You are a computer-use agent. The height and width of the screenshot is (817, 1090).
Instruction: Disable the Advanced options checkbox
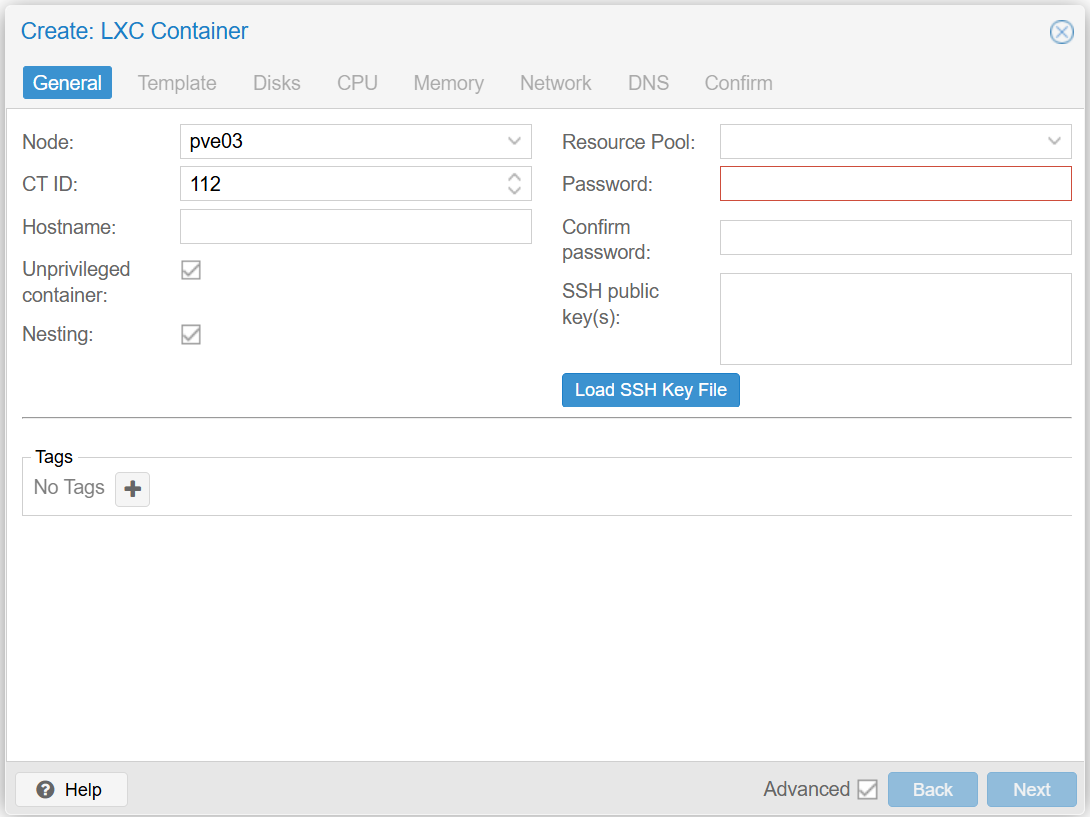pos(867,790)
